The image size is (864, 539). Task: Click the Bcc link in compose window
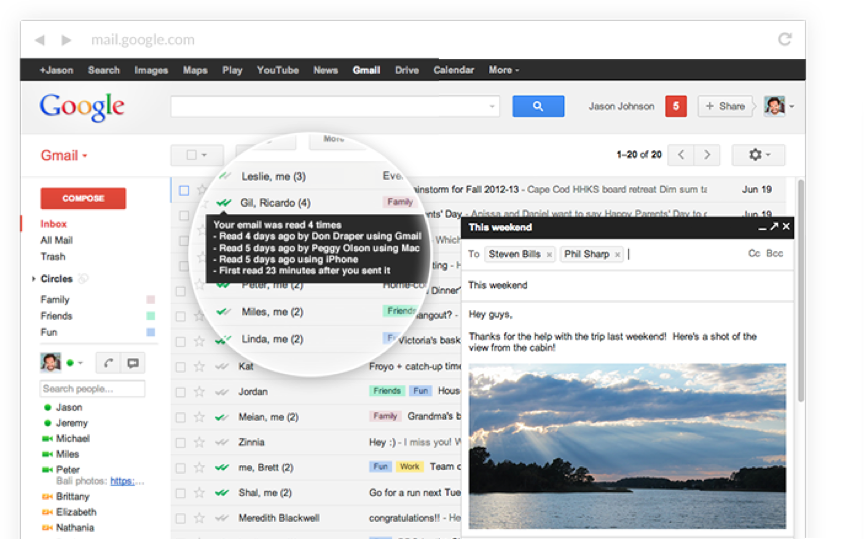[775, 254]
